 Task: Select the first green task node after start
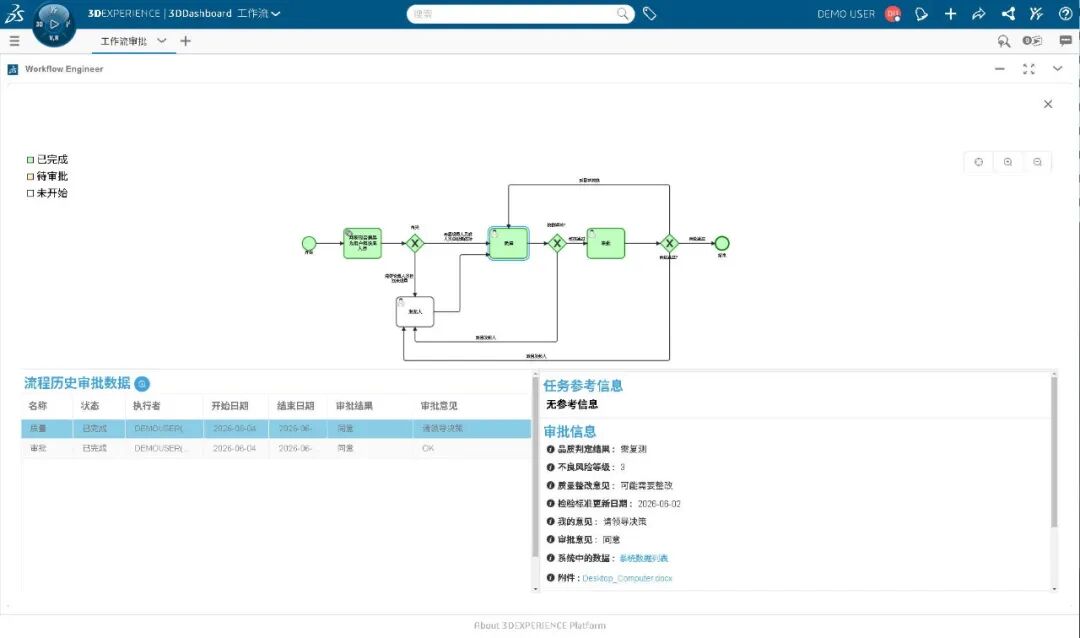point(362,243)
